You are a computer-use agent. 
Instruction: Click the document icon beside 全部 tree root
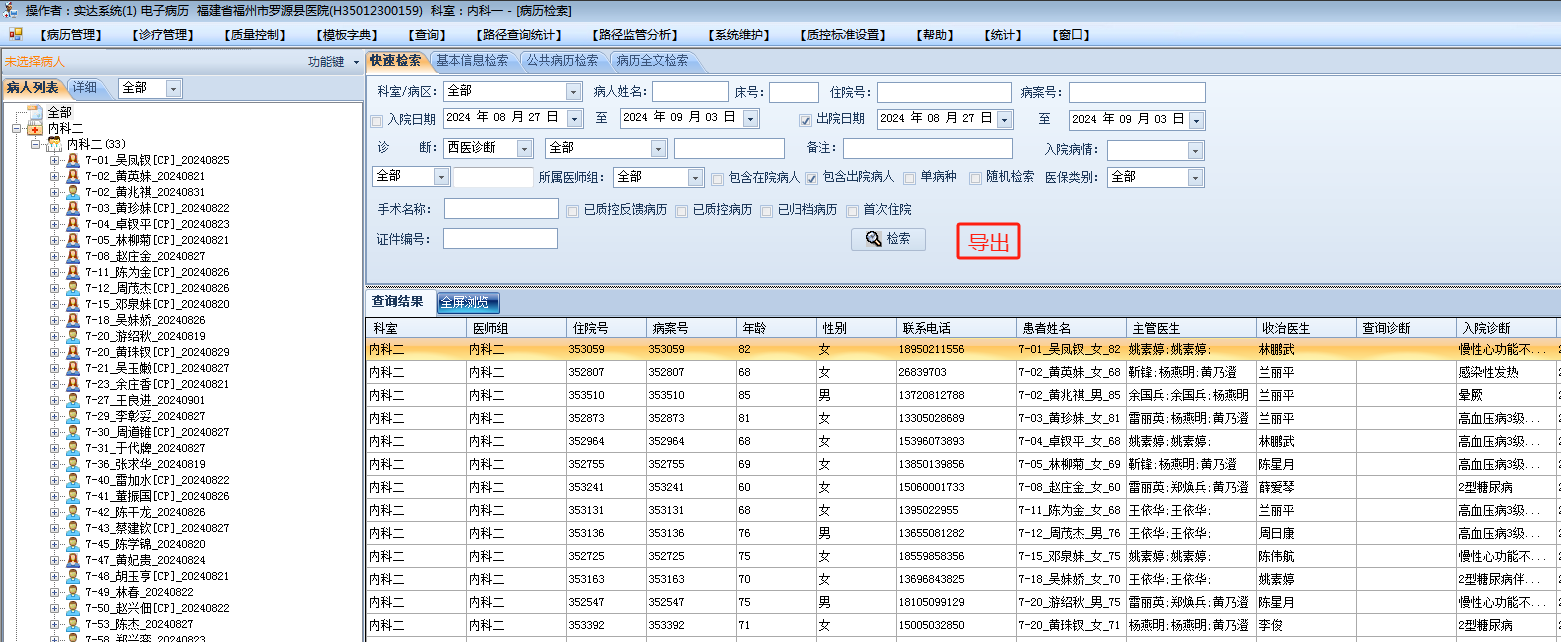(34, 113)
